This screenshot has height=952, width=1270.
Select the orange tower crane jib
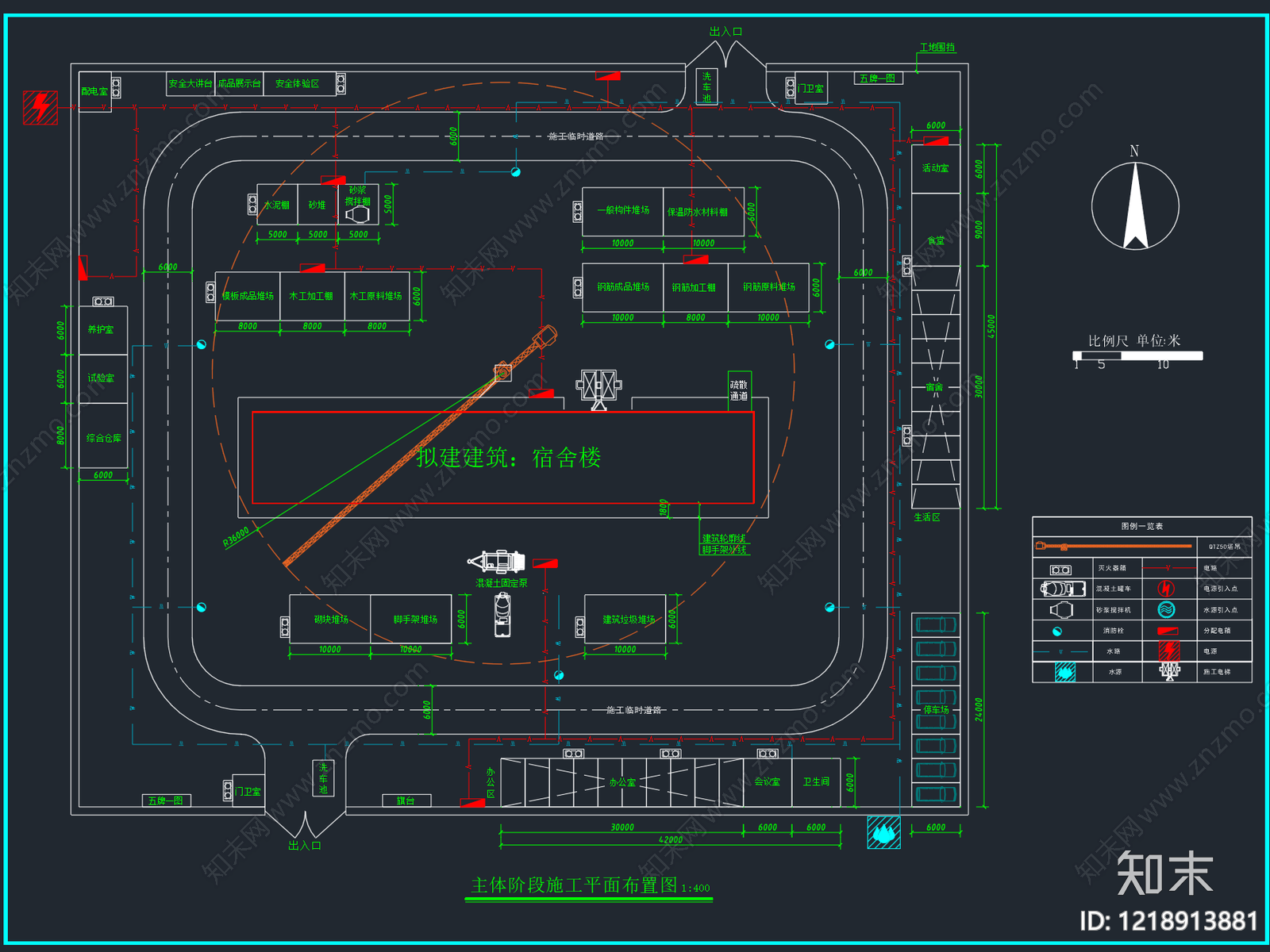[x=421, y=447]
